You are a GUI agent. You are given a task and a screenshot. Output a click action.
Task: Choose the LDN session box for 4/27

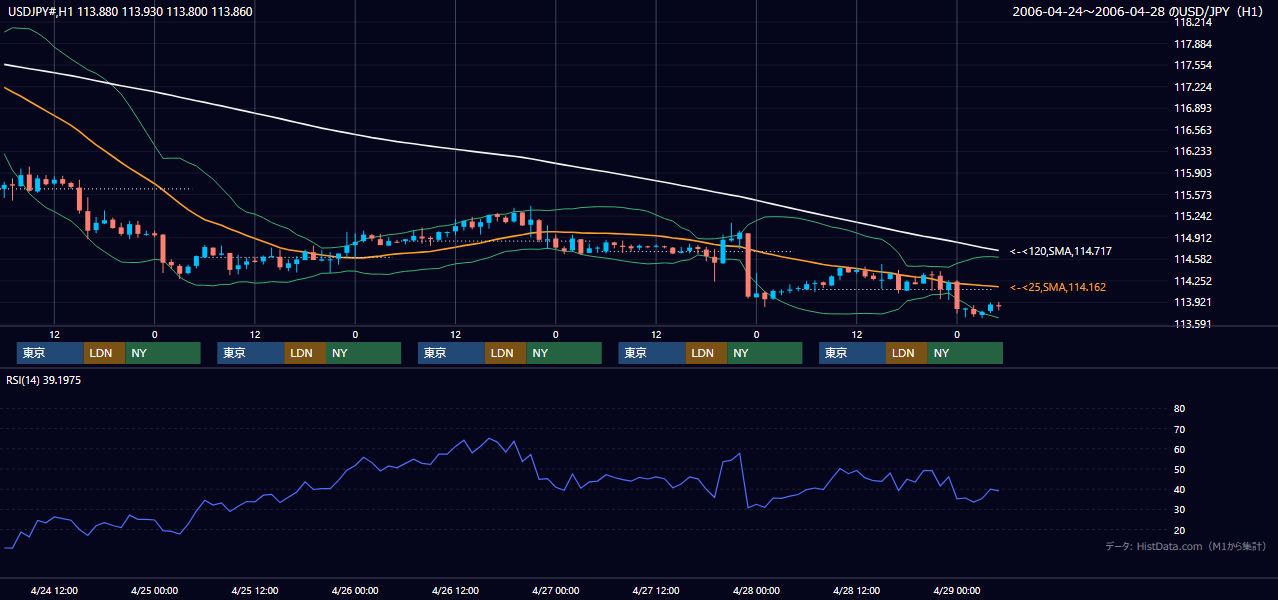(706, 353)
